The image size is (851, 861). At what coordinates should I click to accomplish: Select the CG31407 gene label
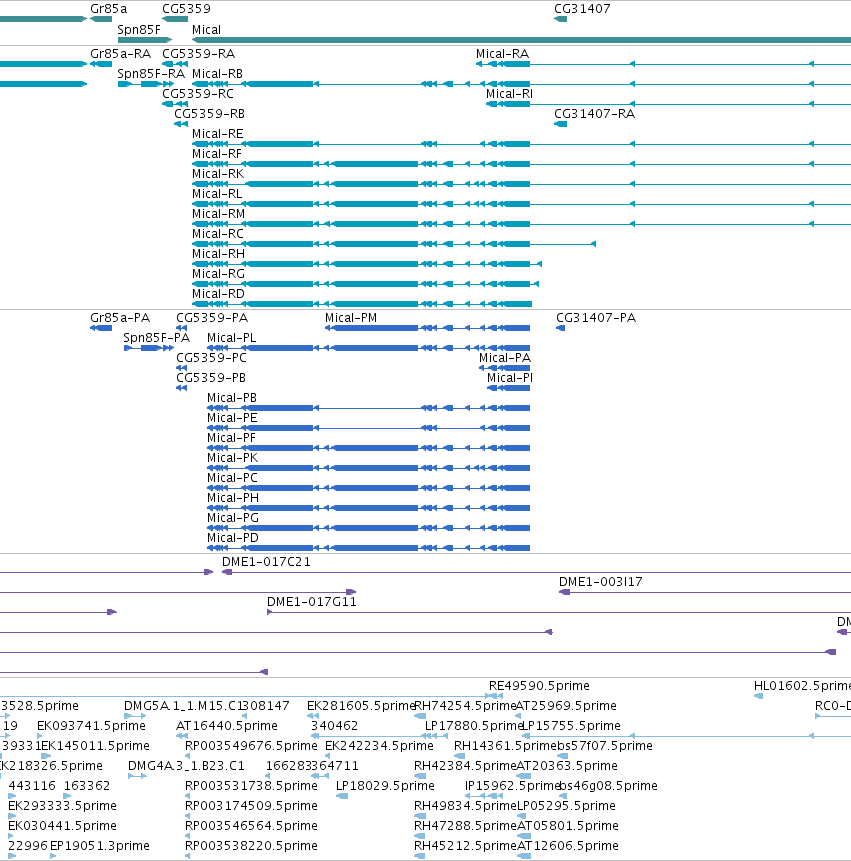582,9
